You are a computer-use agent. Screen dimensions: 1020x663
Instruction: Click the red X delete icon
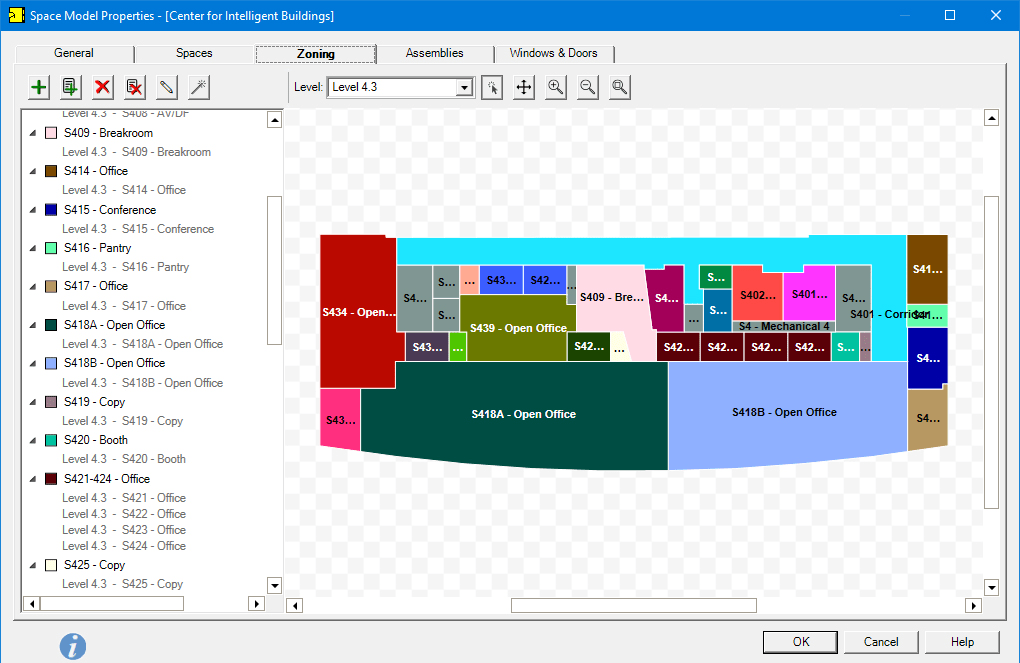click(101, 87)
